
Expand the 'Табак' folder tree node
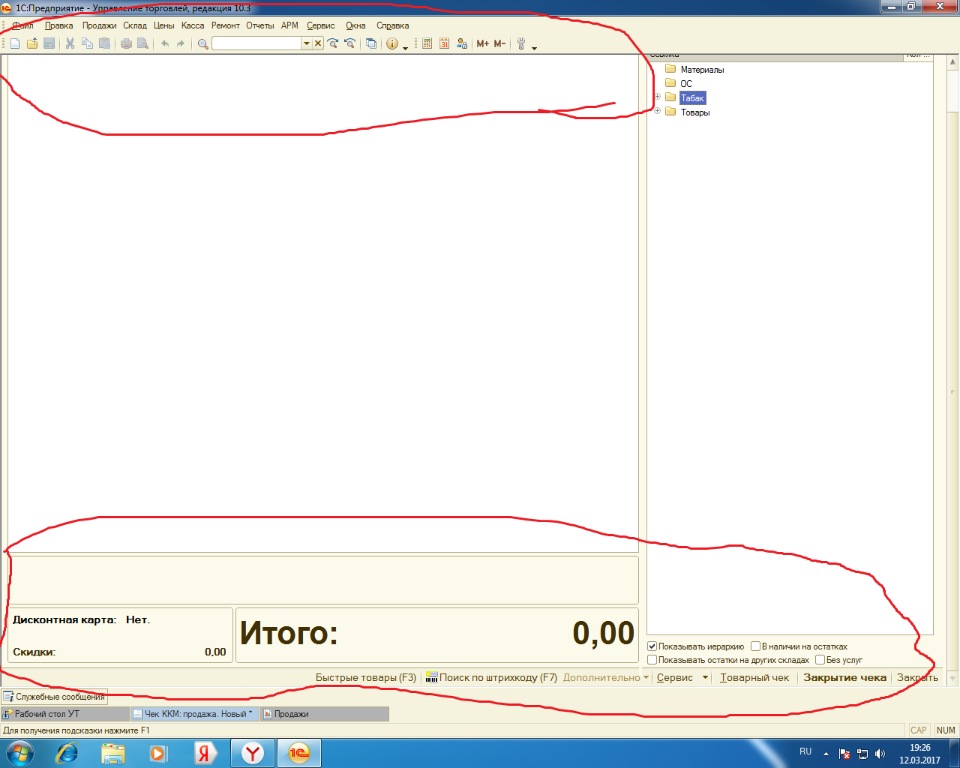click(x=657, y=98)
